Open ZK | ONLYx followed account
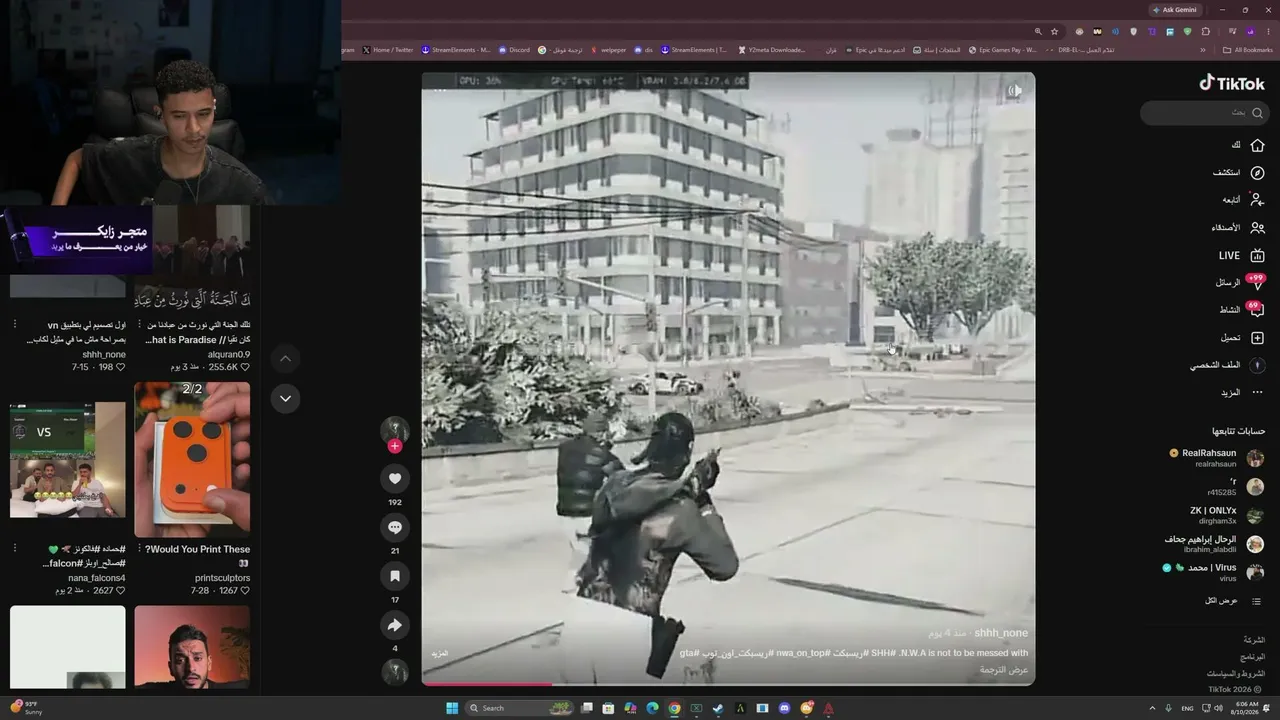The image size is (1280, 720). (x=1226, y=515)
